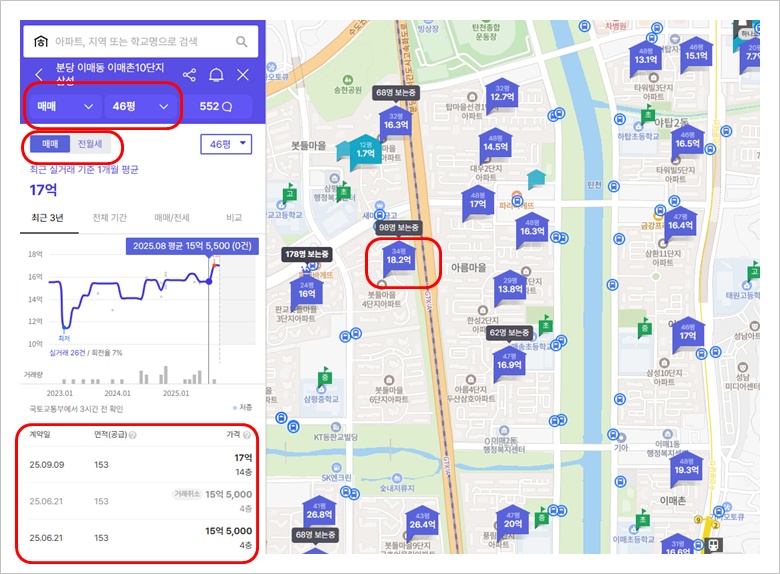Expand the 매매 dropdown in the header
The image size is (780, 574).
pos(66,106)
